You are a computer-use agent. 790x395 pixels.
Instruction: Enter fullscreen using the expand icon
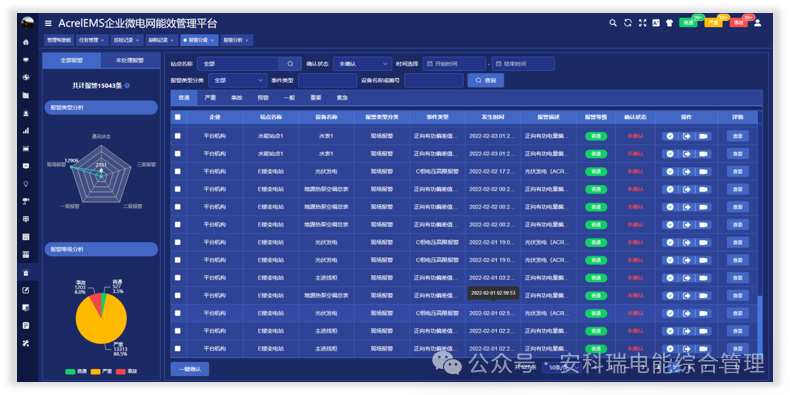click(x=642, y=23)
